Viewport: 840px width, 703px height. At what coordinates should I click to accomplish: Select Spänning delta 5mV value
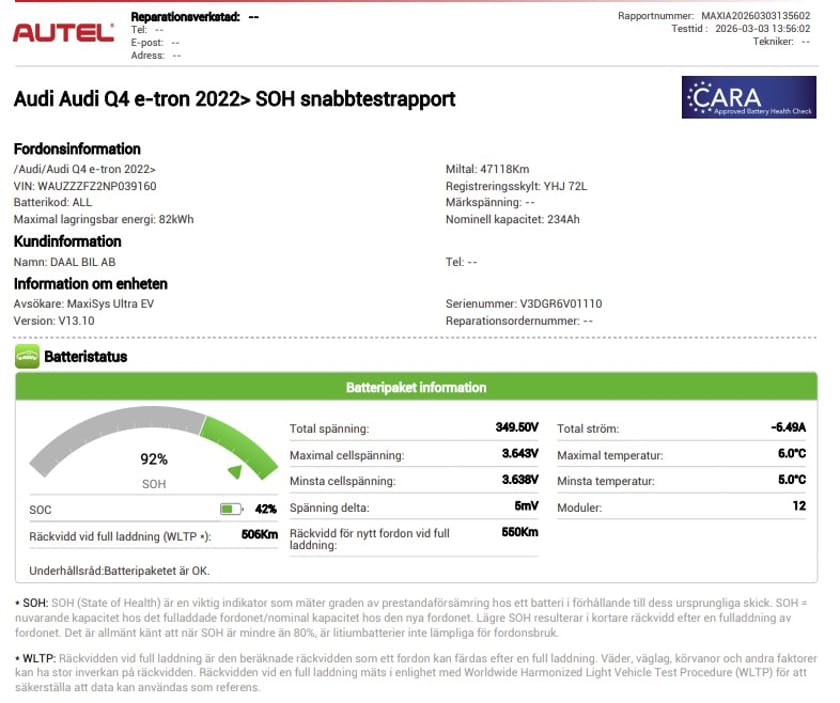click(x=526, y=506)
